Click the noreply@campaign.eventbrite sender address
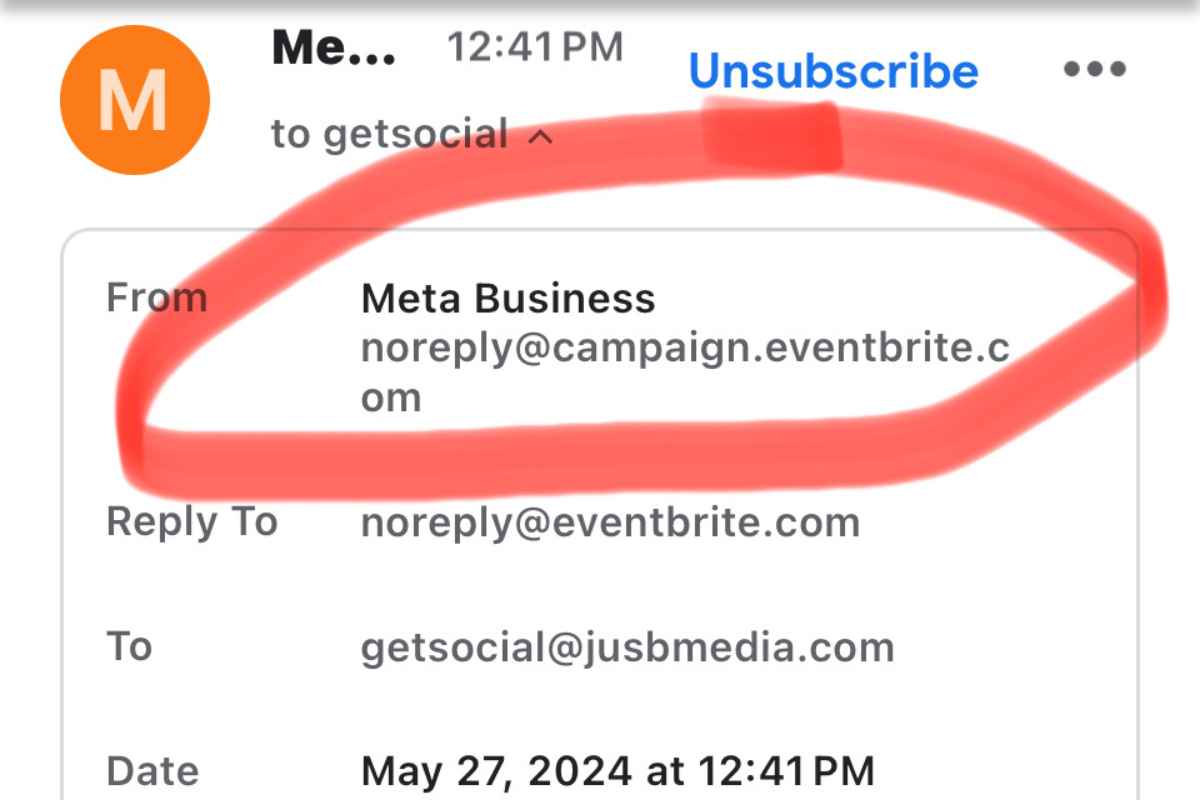This screenshot has width=1200, height=800. tap(684, 349)
